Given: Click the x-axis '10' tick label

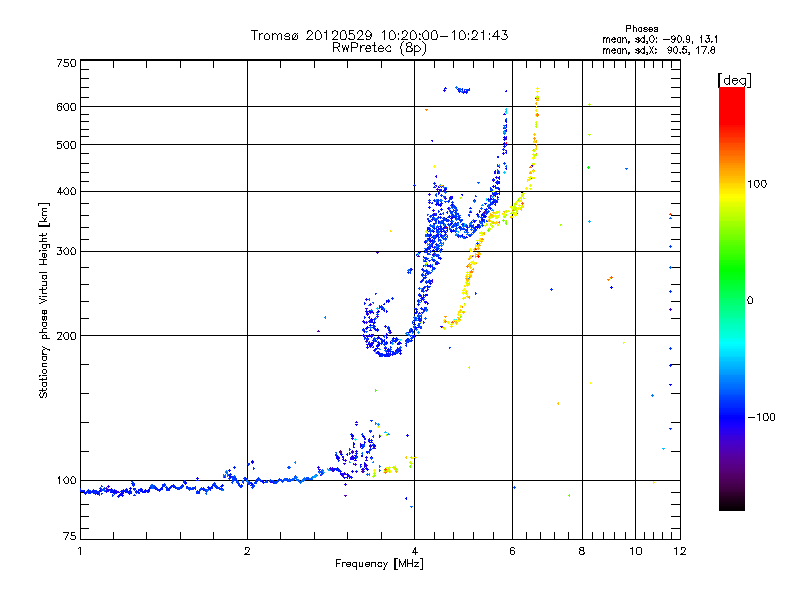Looking at the screenshot, I should pyautogui.click(x=636, y=551).
